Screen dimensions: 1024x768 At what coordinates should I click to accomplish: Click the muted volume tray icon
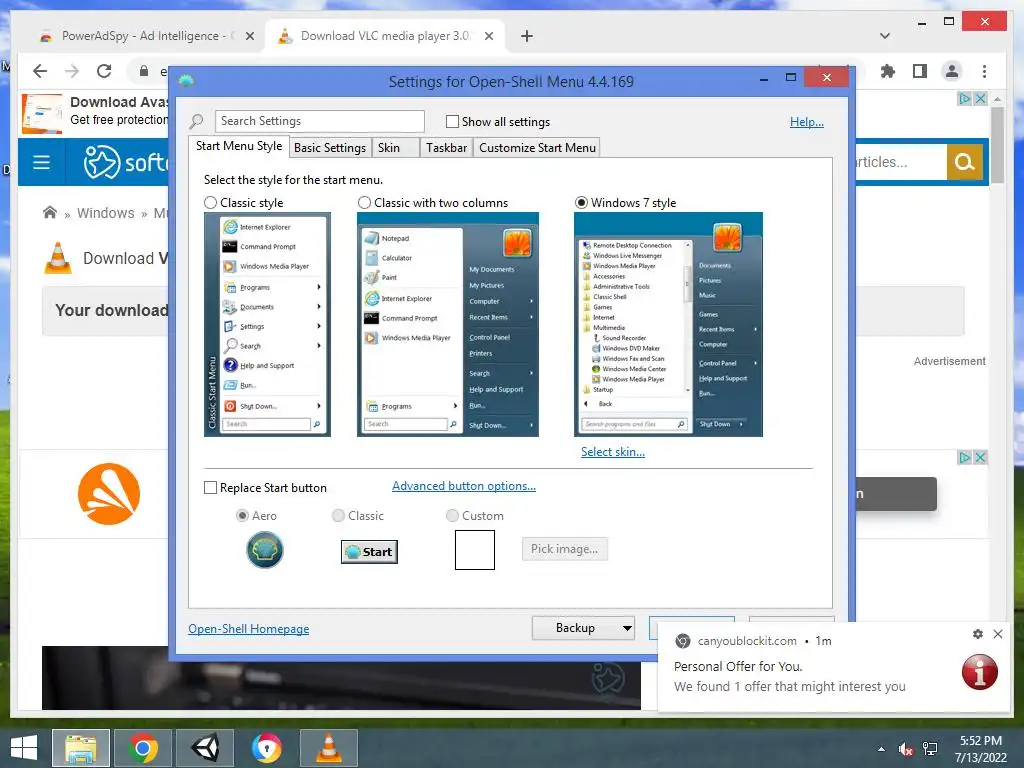pos(905,749)
